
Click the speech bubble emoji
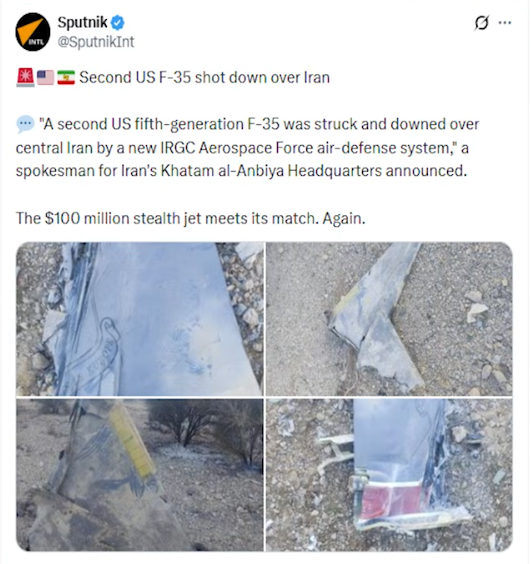pyautogui.click(x=25, y=124)
